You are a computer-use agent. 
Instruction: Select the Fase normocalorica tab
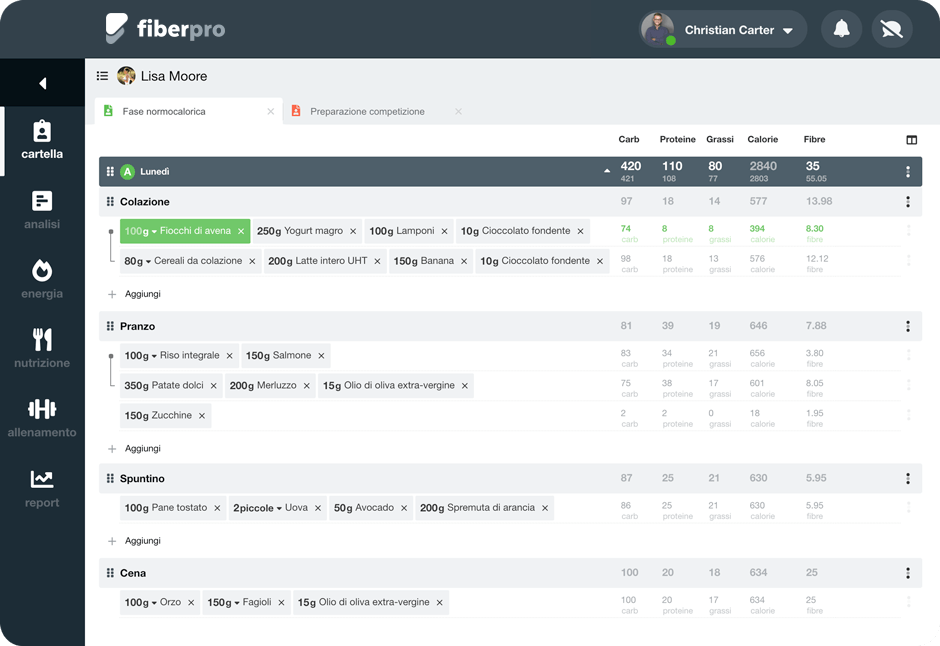click(x=164, y=112)
